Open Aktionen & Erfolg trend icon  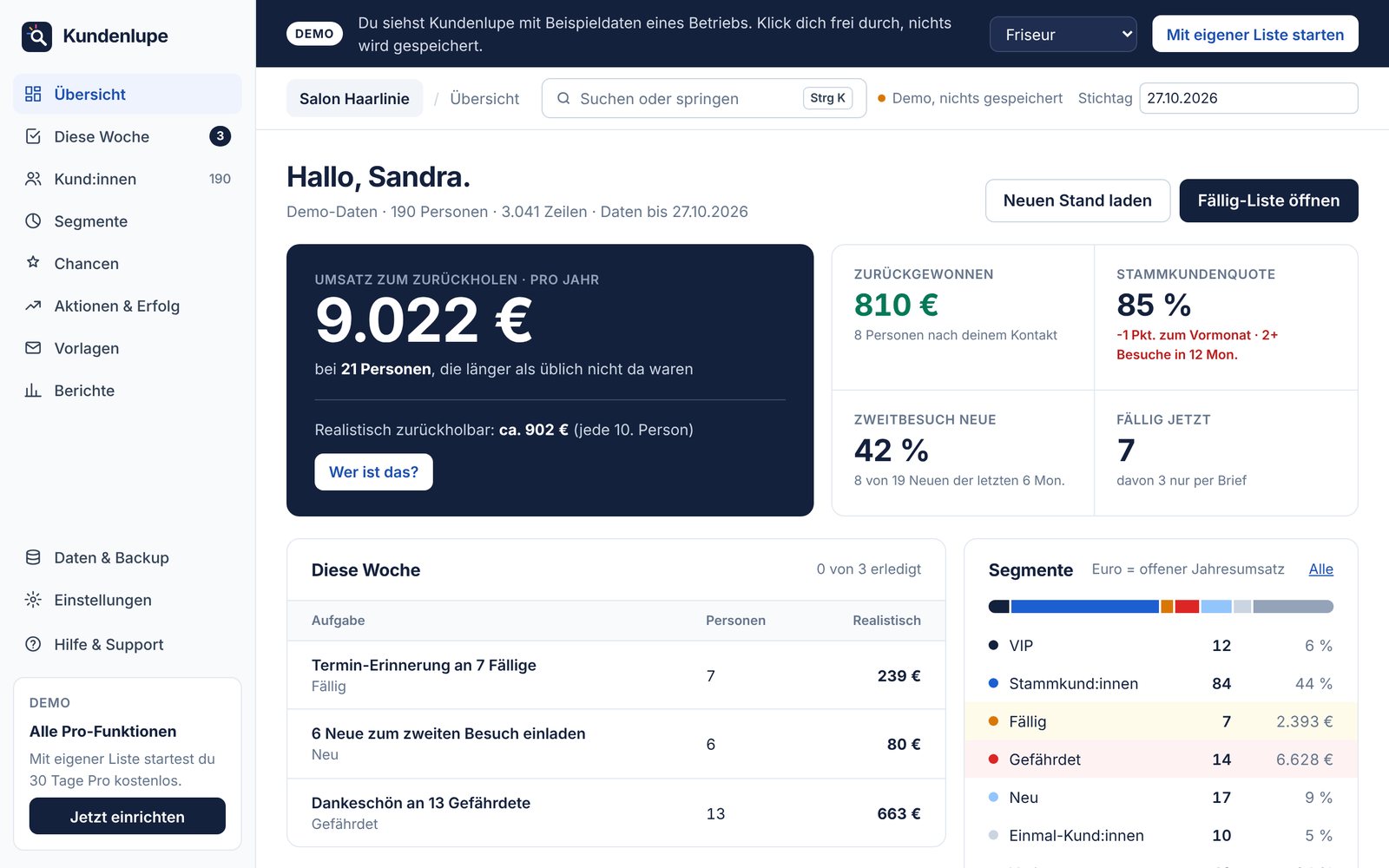[x=33, y=306]
